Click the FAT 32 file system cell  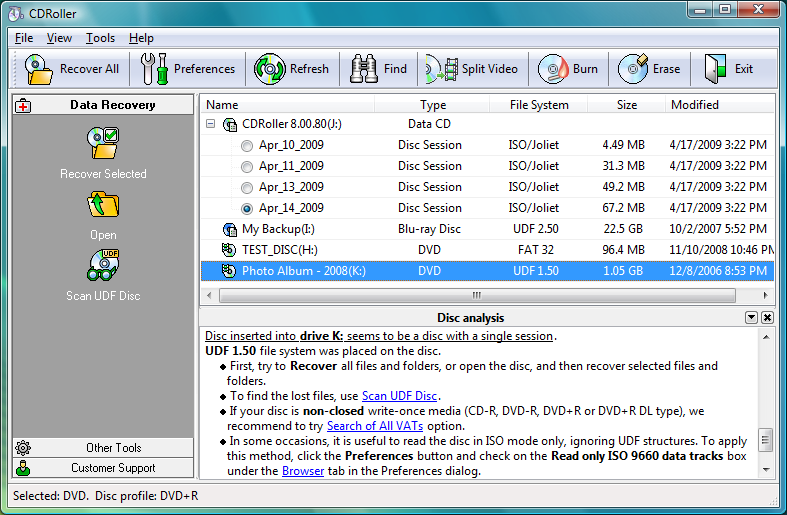[536, 249]
